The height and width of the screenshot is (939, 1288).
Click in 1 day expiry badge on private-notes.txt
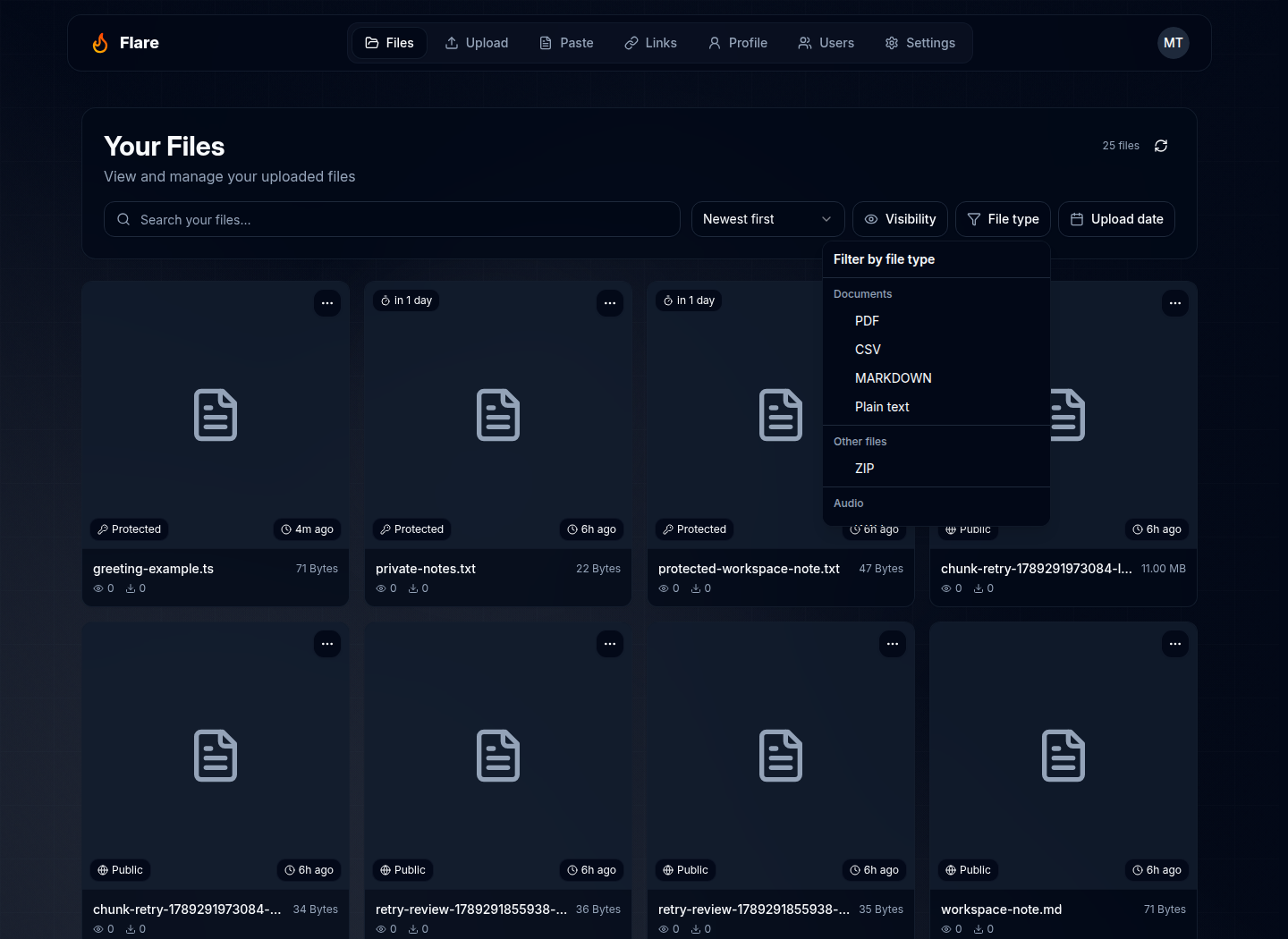click(406, 300)
